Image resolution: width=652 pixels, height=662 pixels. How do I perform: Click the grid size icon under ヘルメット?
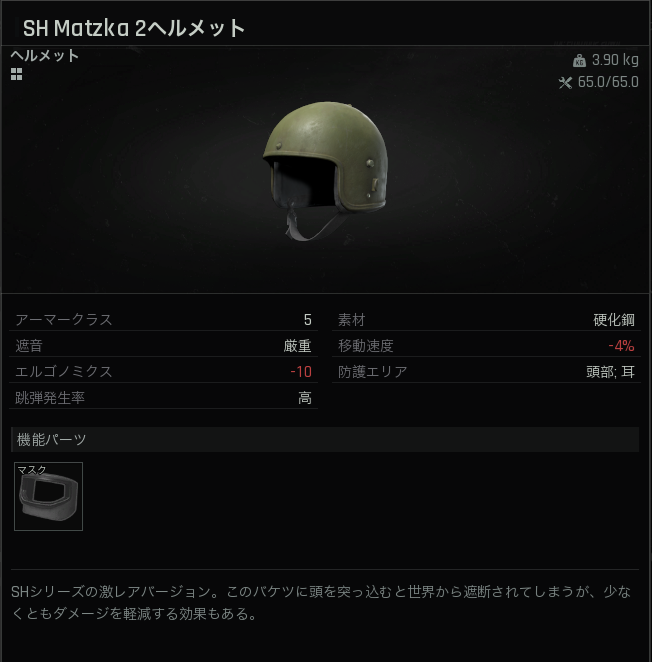click(x=16, y=74)
